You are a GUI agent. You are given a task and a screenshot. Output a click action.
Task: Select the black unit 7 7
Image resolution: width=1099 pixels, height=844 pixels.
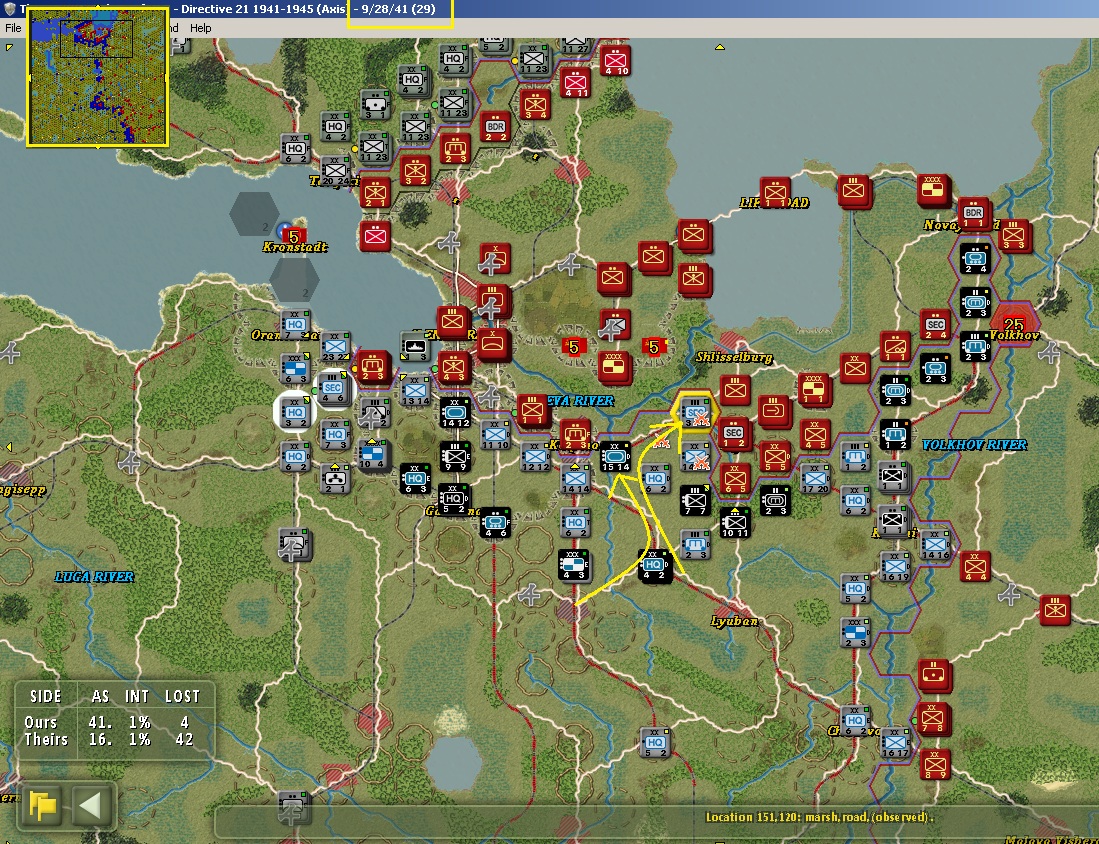(695, 501)
